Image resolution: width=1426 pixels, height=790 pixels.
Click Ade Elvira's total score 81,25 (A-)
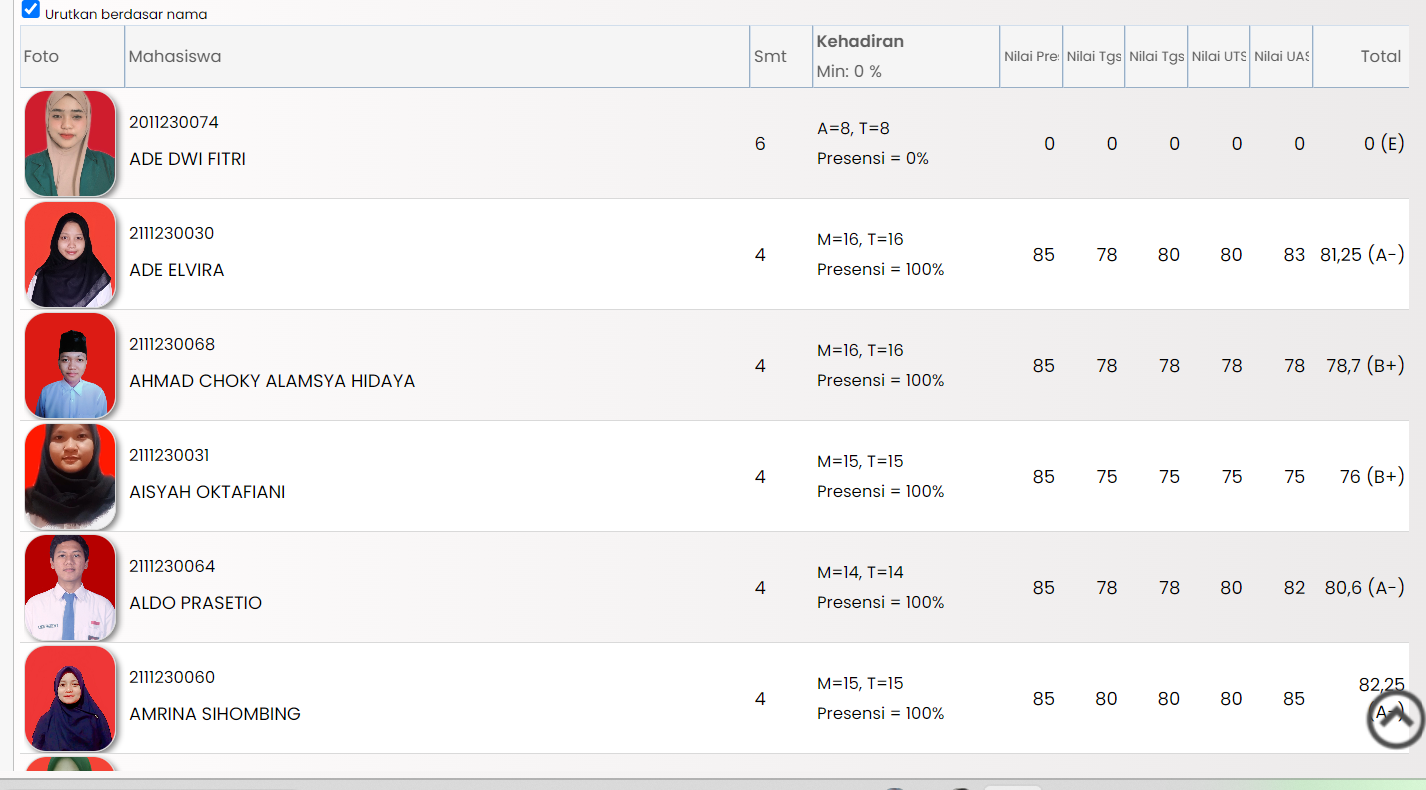tap(1362, 255)
